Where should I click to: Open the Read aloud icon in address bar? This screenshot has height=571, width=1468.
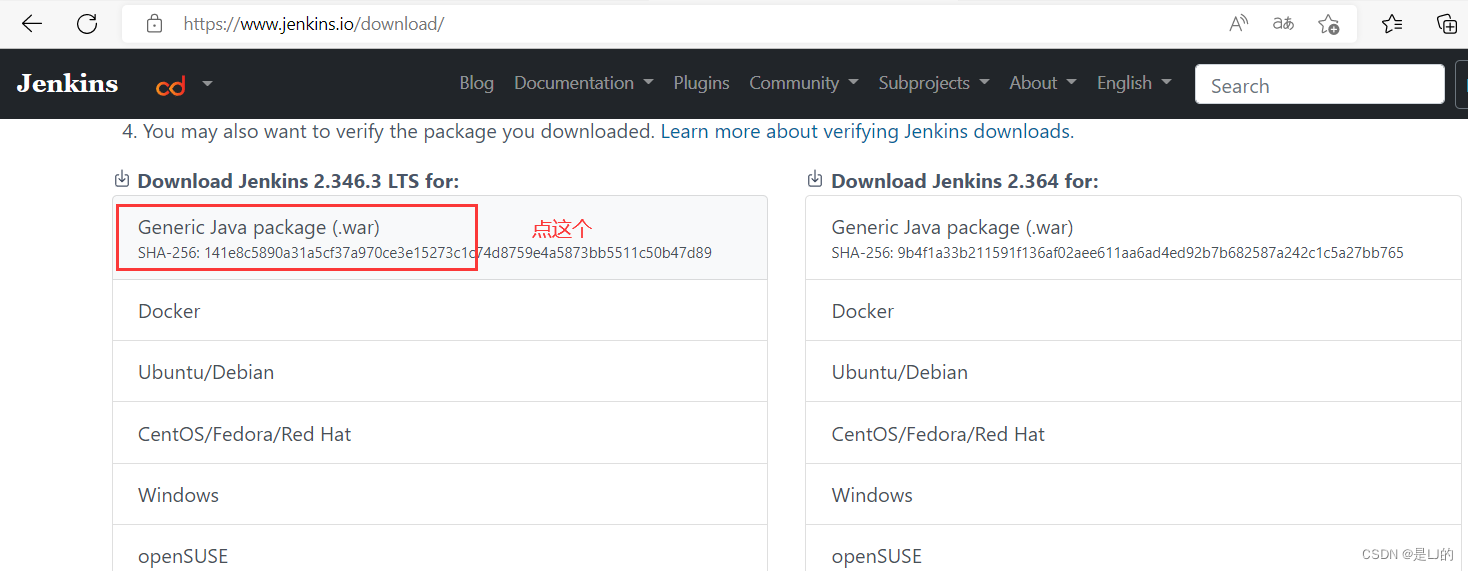[1238, 24]
